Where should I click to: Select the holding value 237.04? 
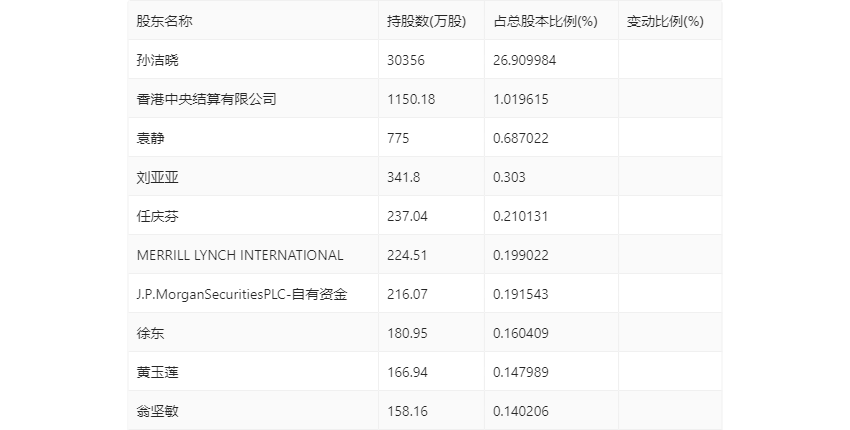tap(407, 216)
